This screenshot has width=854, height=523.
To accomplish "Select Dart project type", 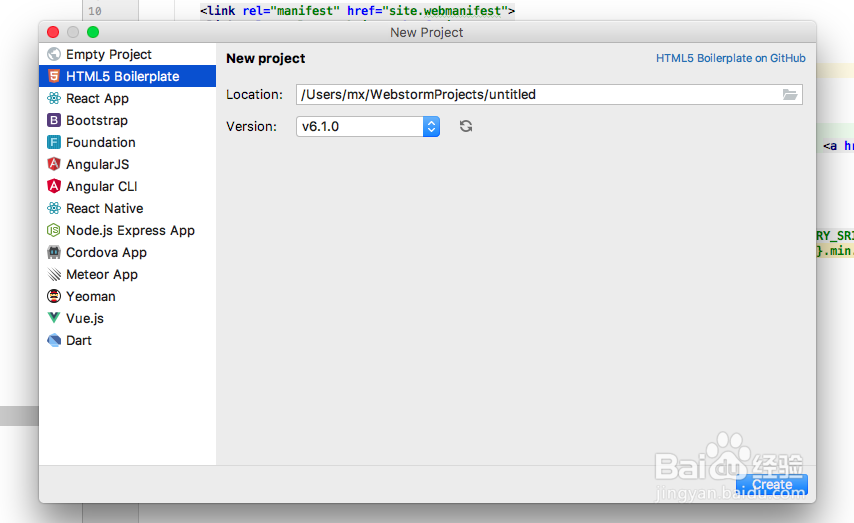I will point(127,340).
